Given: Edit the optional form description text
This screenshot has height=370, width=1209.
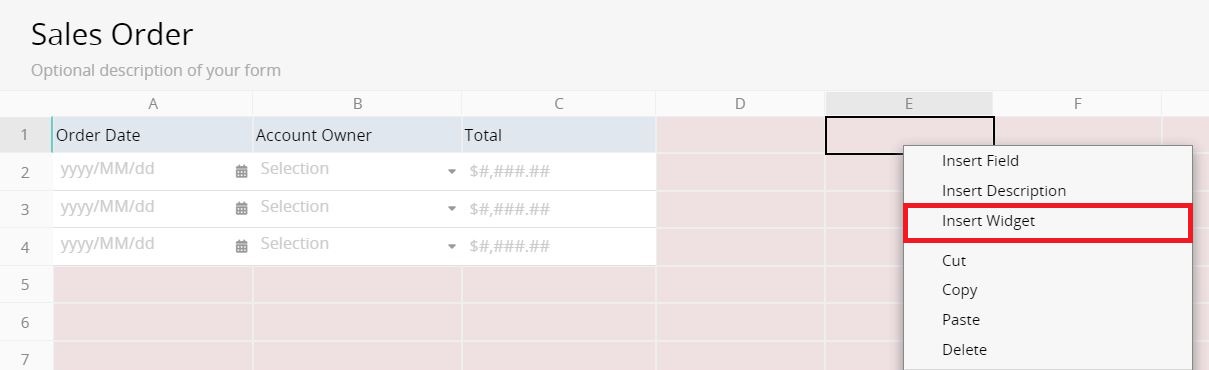Looking at the screenshot, I should 156,71.
